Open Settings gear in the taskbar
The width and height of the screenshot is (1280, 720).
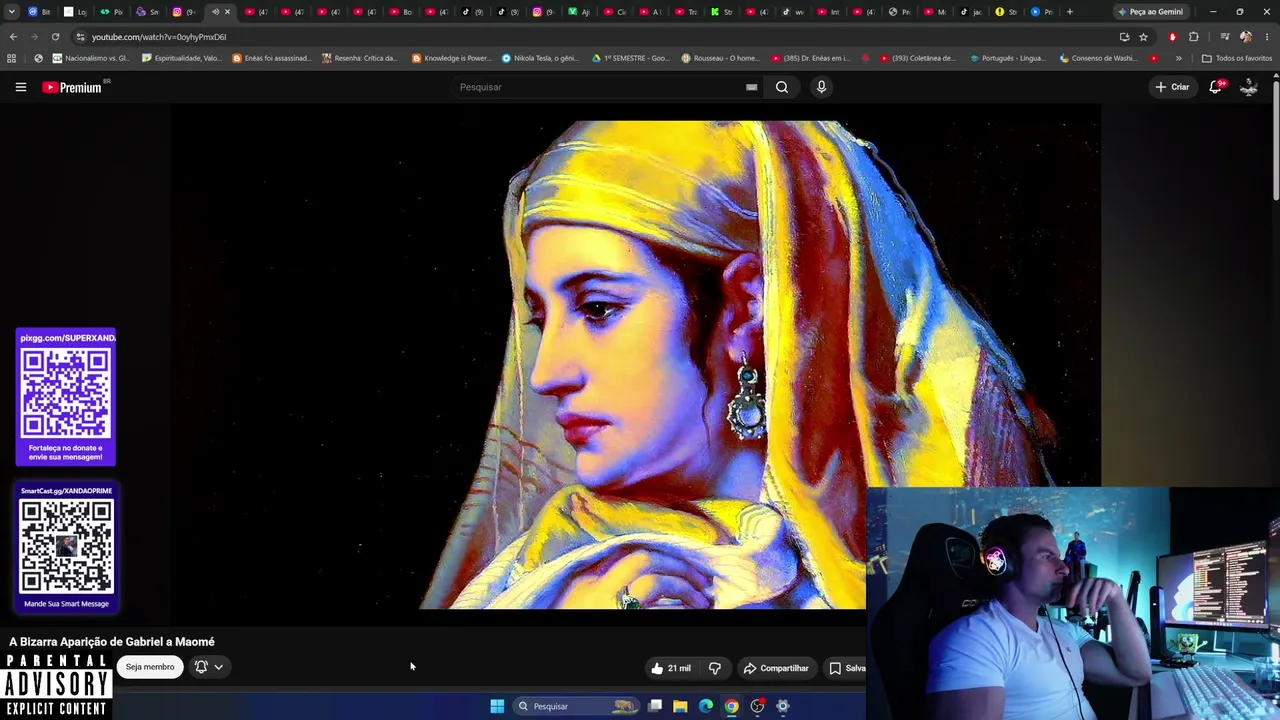[783, 706]
